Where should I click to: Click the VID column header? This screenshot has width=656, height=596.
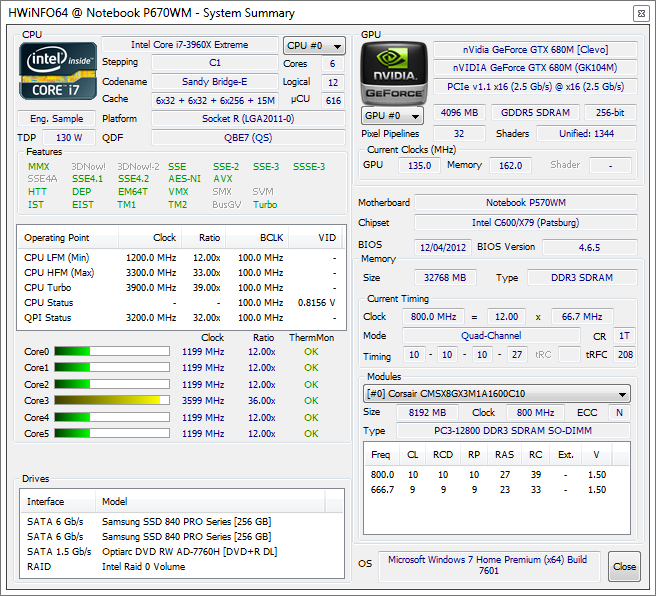[315, 238]
